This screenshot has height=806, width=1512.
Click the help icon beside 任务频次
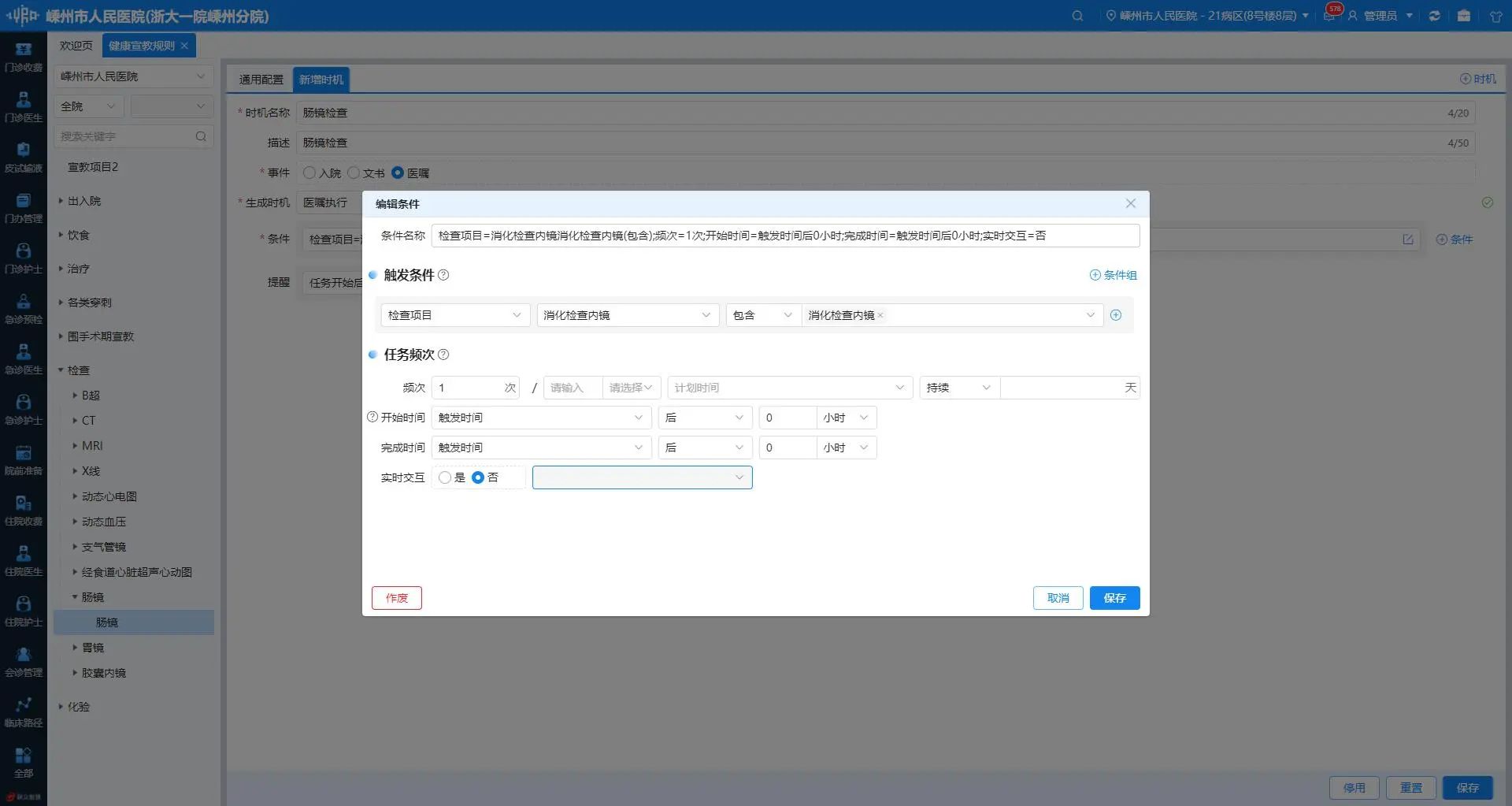pyautogui.click(x=443, y=355)
